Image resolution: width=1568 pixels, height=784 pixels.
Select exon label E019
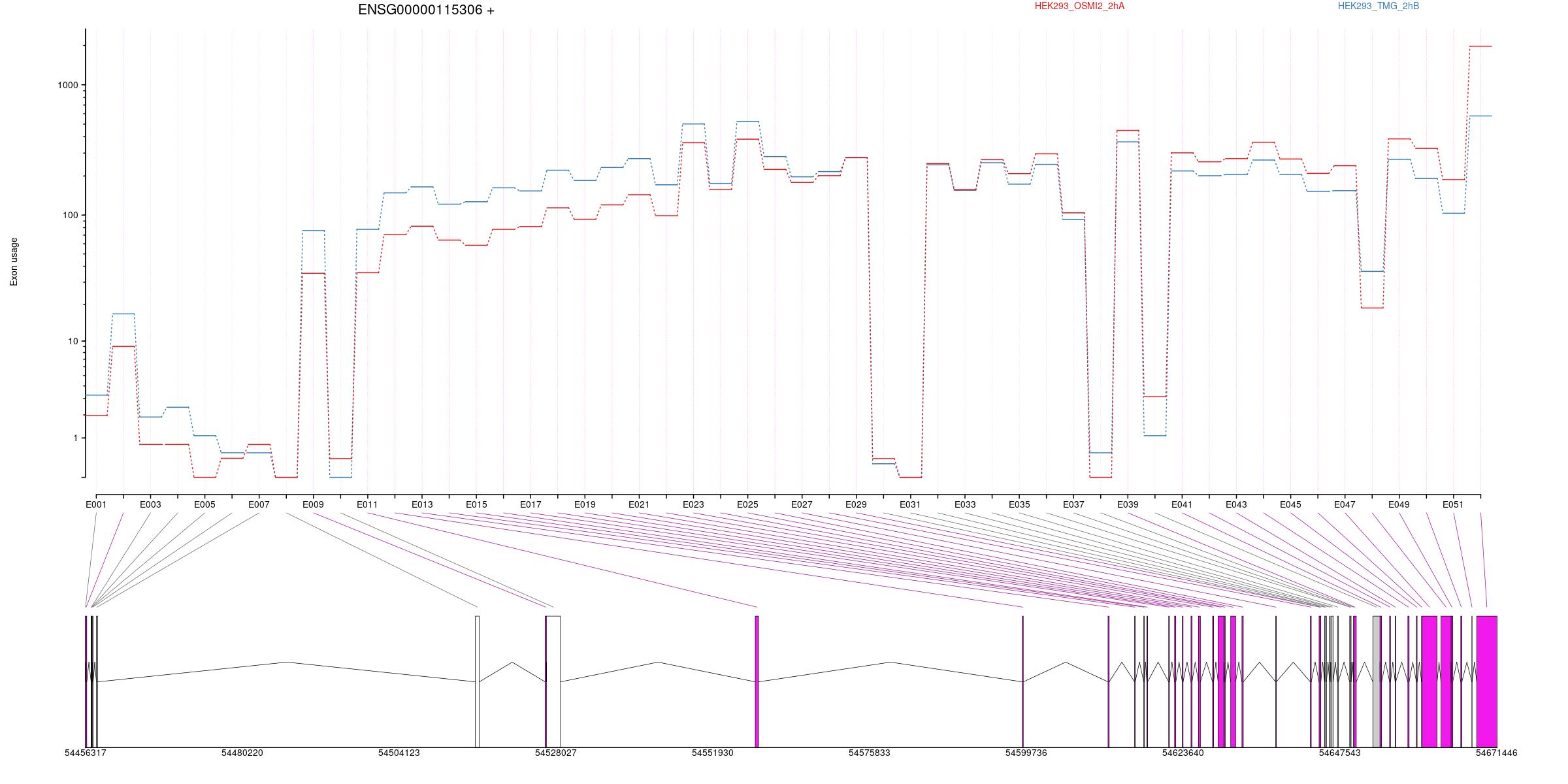click(x=585, y=504)
